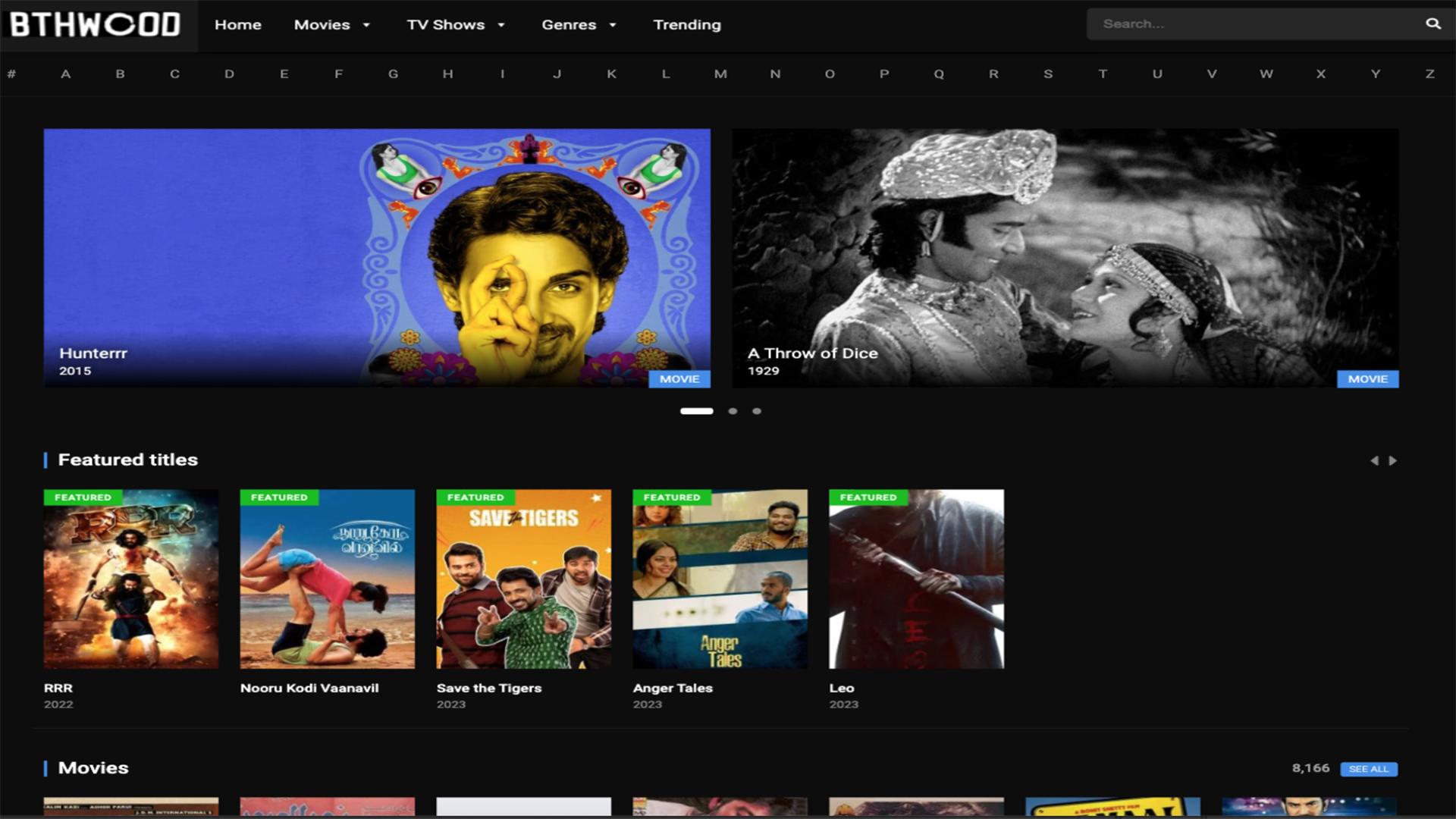Open the RRR poster
This screenshot has width=1456, height=819.
click(131, 579)
